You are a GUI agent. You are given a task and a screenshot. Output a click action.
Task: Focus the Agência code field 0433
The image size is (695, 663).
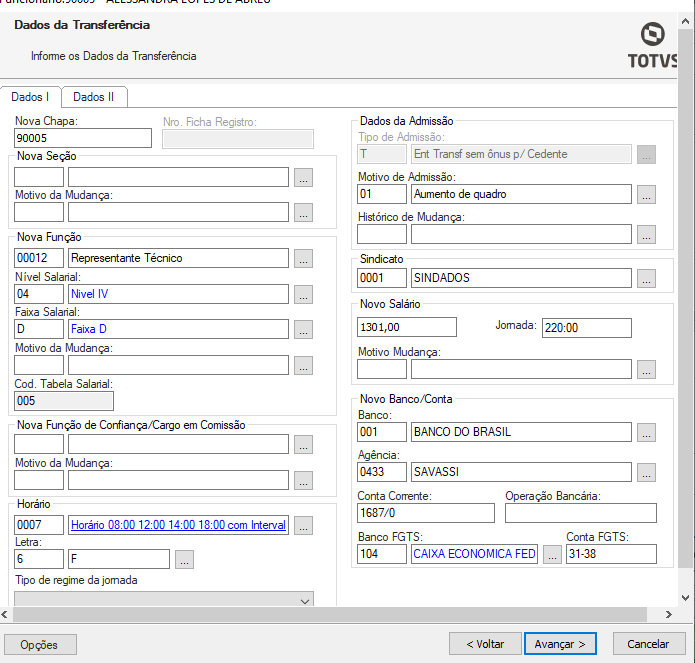[382, 472]
